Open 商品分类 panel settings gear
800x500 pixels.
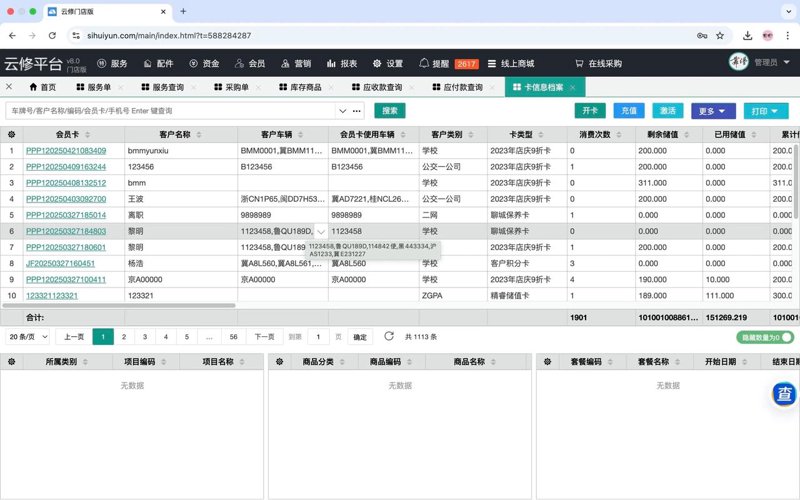(x=279, y=361)
